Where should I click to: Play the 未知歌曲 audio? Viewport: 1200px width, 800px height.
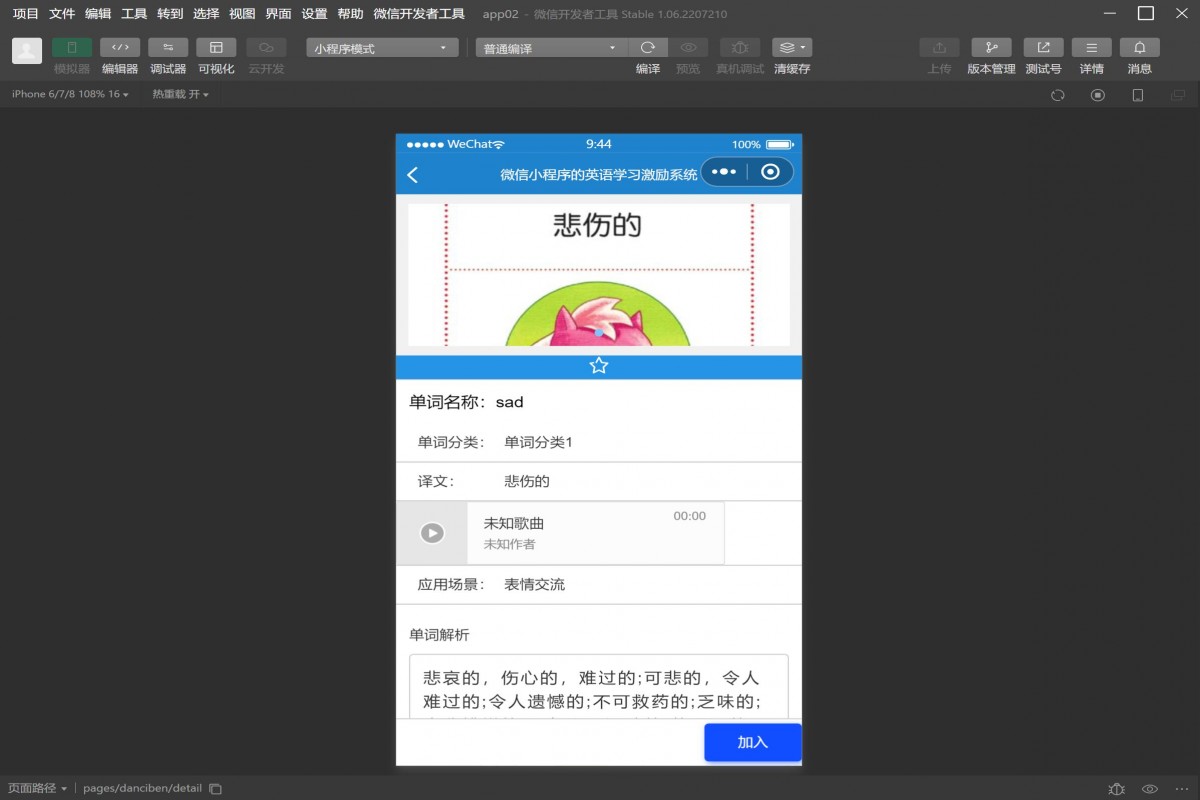[432, 533]
